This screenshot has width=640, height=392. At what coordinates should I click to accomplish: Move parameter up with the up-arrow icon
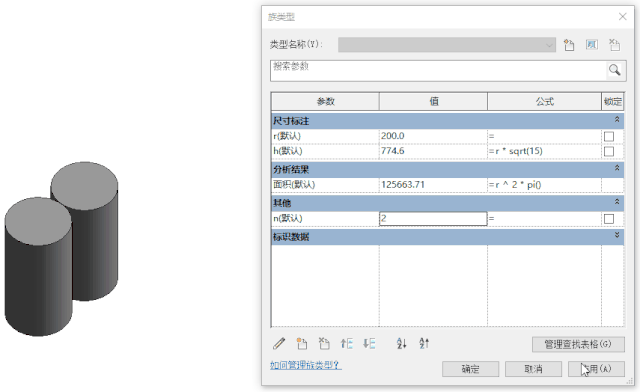pyautogui.click(x=347, y=344)
